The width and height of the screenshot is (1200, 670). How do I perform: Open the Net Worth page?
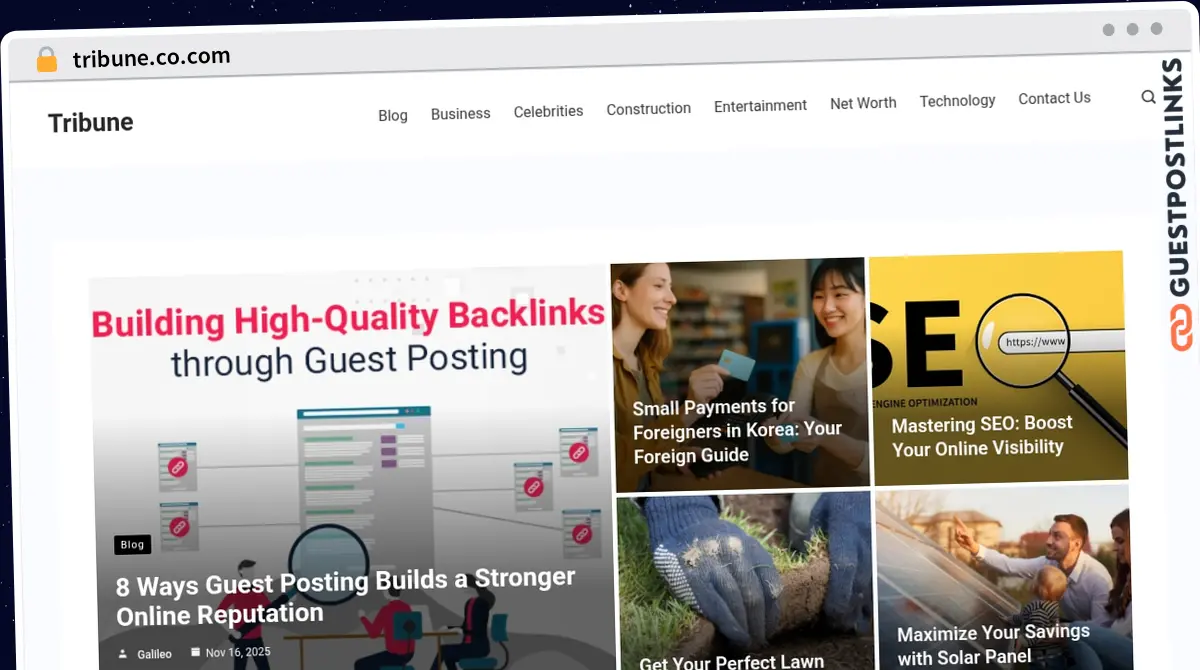863,103
